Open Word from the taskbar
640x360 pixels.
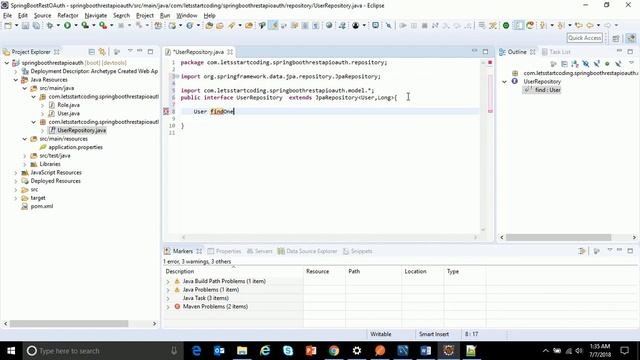click(x=425, y=351)
